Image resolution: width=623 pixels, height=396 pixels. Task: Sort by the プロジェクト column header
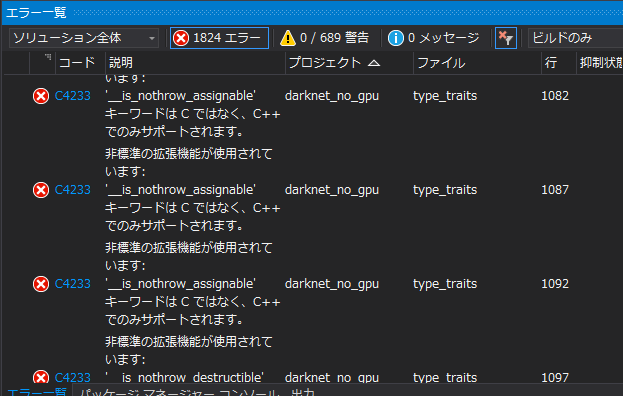[x=349, y=63]
